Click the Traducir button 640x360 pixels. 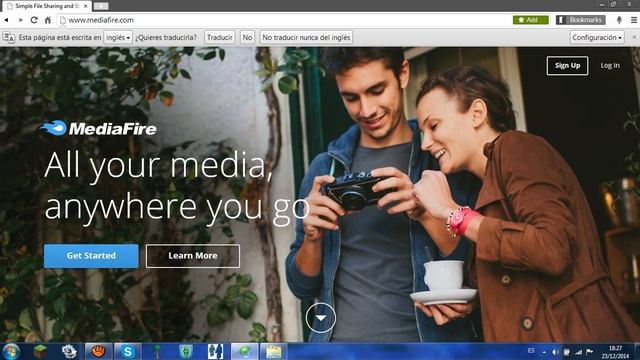[x=220, y=38]
